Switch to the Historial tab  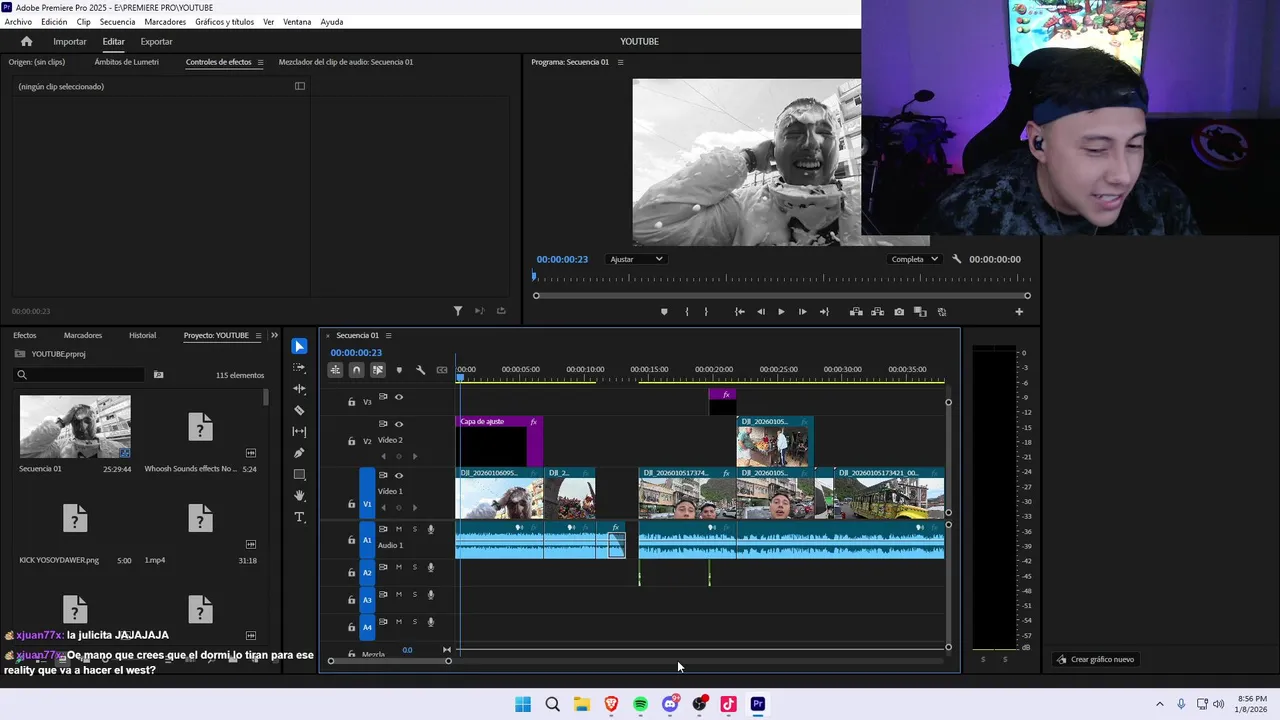pyautogui.click(x=142, y=335)
